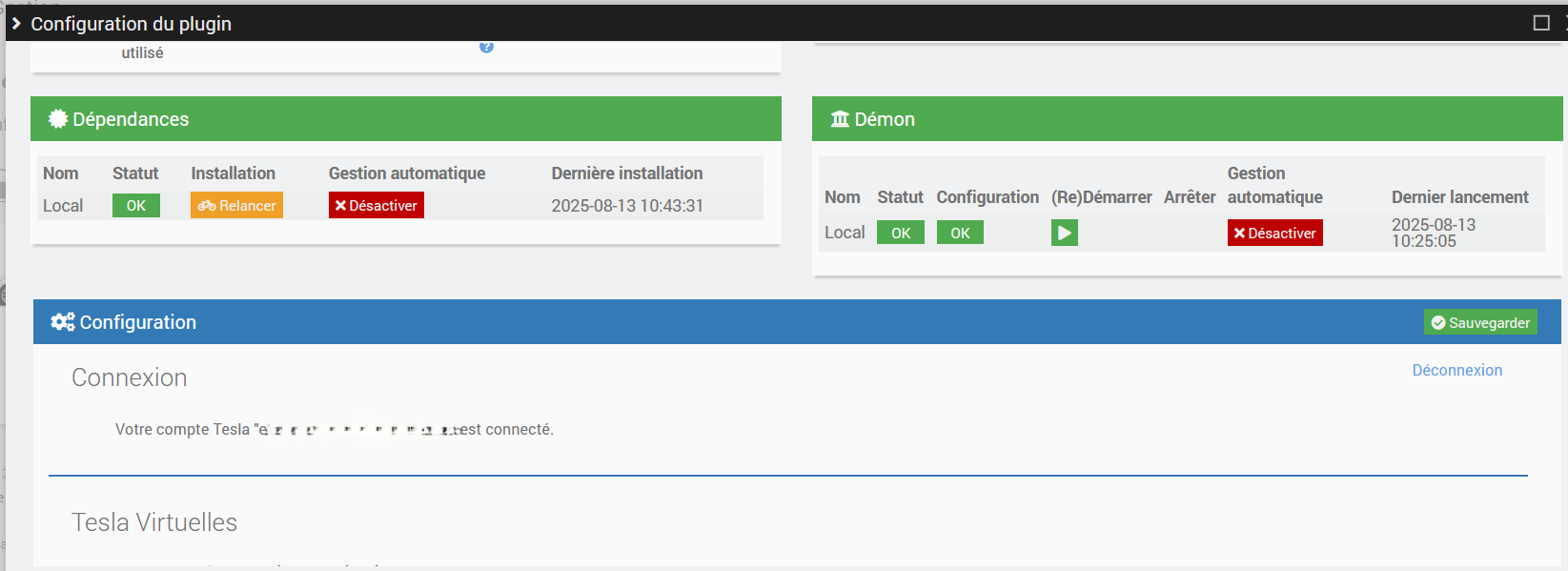This screenshot has height=571, width=1568.
Task: Click the Démon panel header
Action: click(1188, 119)
